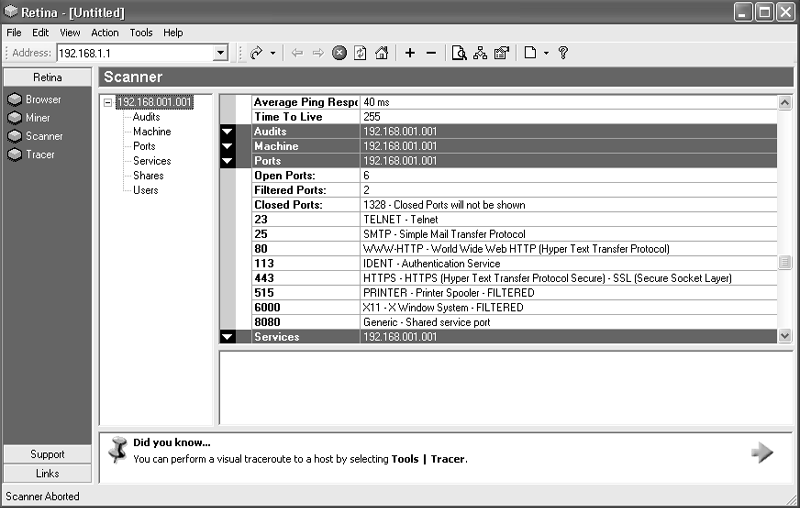Click the scroll down arrow of results list
Screen dimensions: 800x508
click(x=785, y=336)
